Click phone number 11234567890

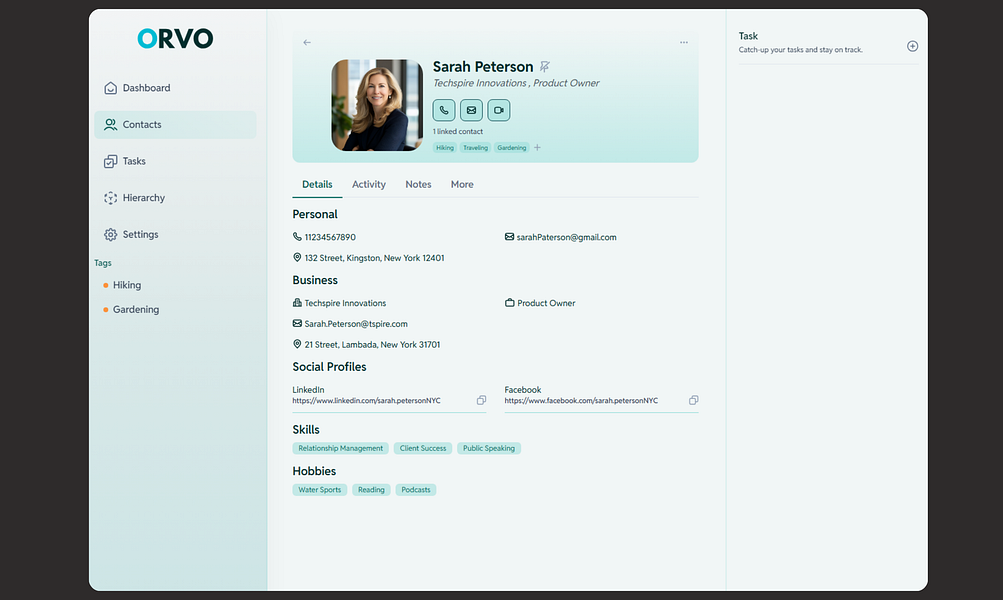click(x=330, y=237)
